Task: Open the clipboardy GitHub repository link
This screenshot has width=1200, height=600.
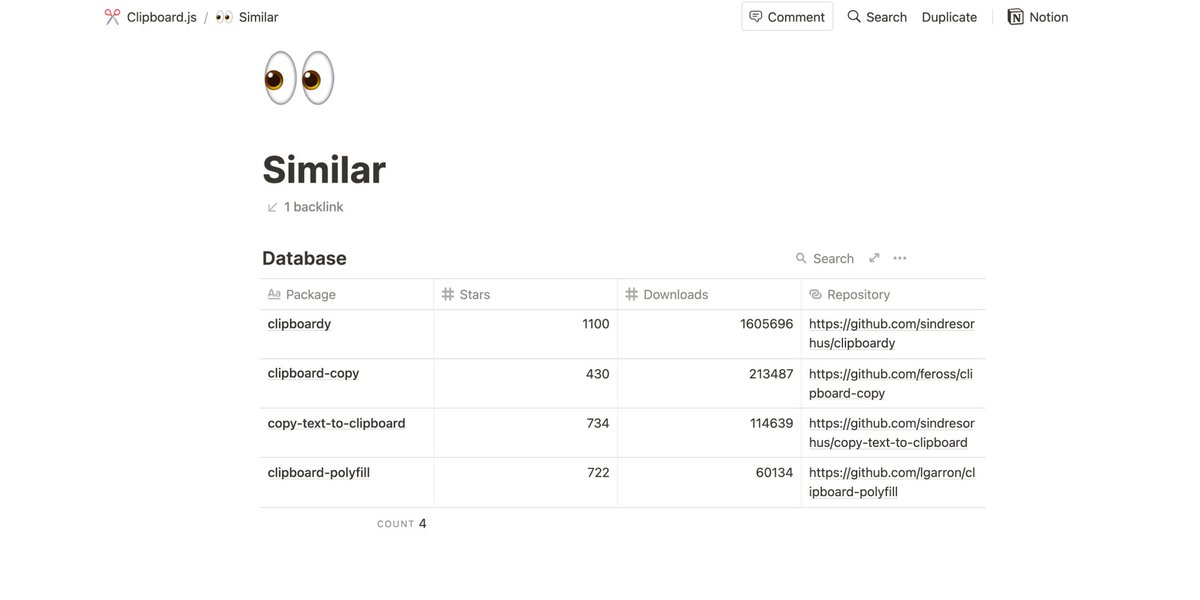Action: tap(891, 332)
